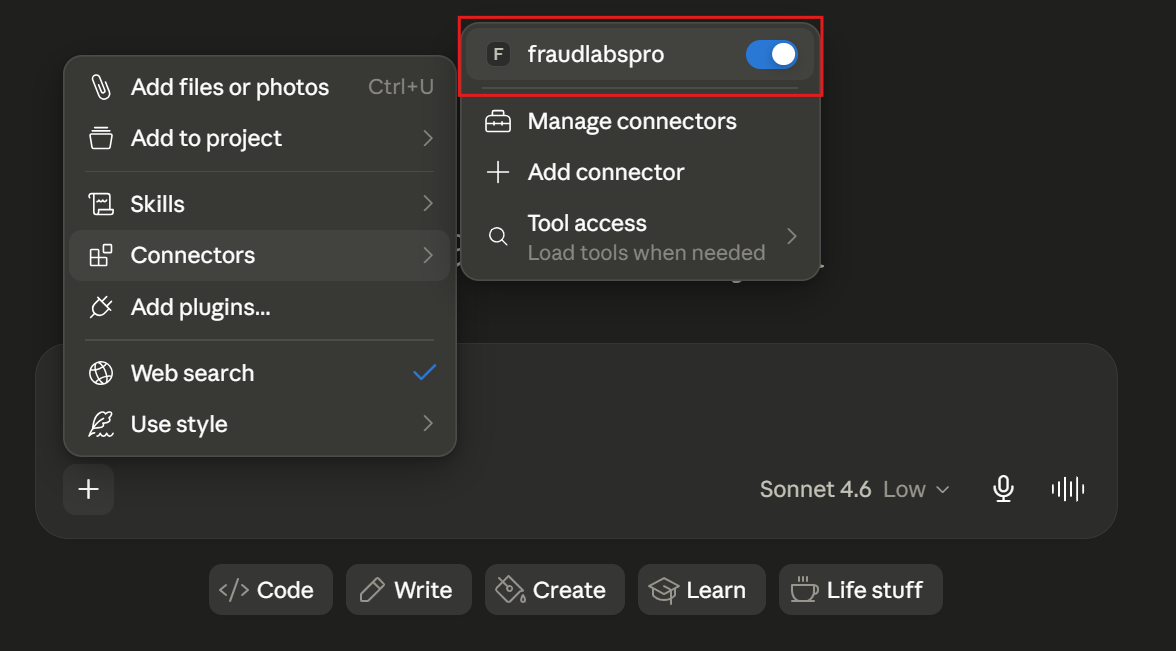Click the Use style quill icon
This screenshot has width=1176, height=651.
click(100, 424)
